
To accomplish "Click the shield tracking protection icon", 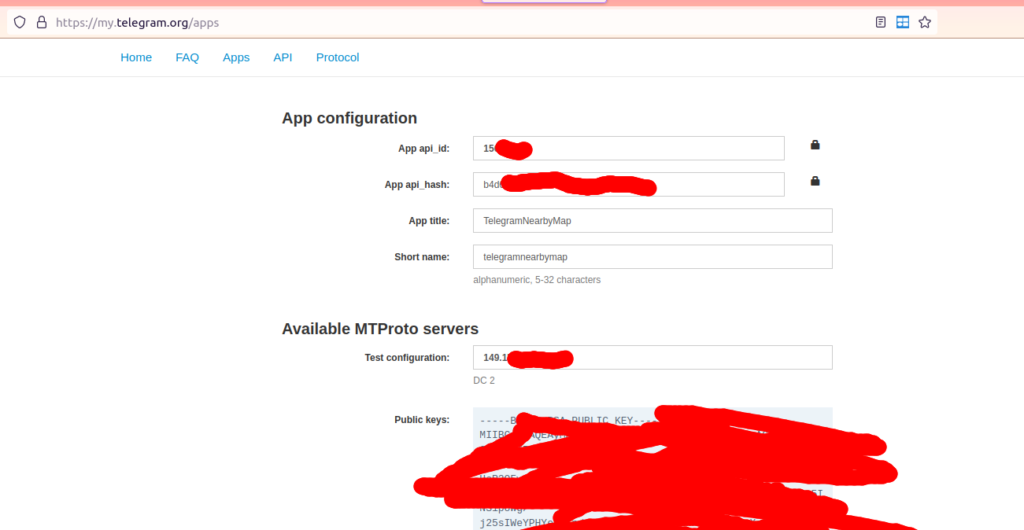I will (x=20, y=22).
